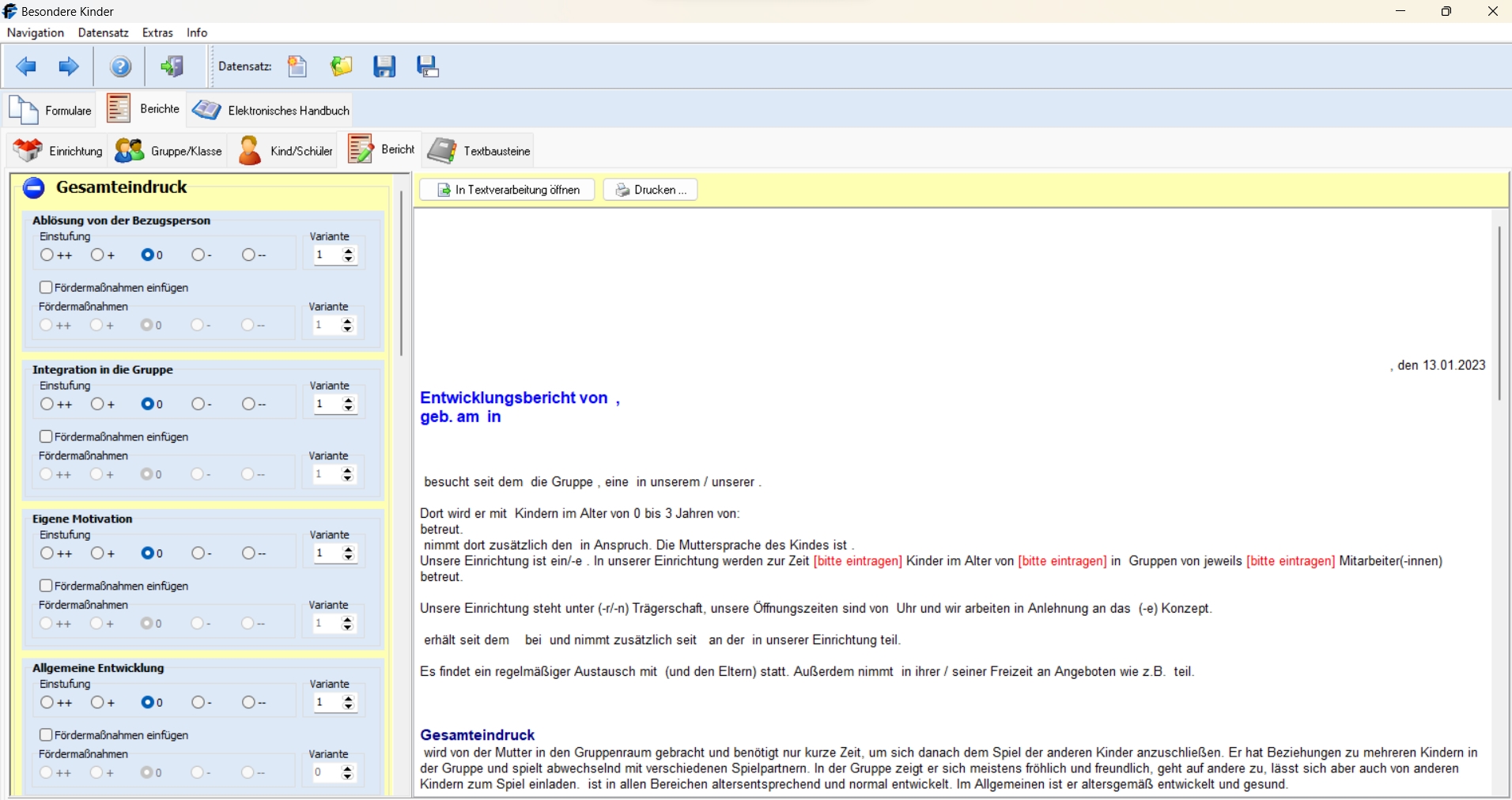1512x800 pixels.
Task: Switch to the Berichte tab
Action: click(143, 109)
